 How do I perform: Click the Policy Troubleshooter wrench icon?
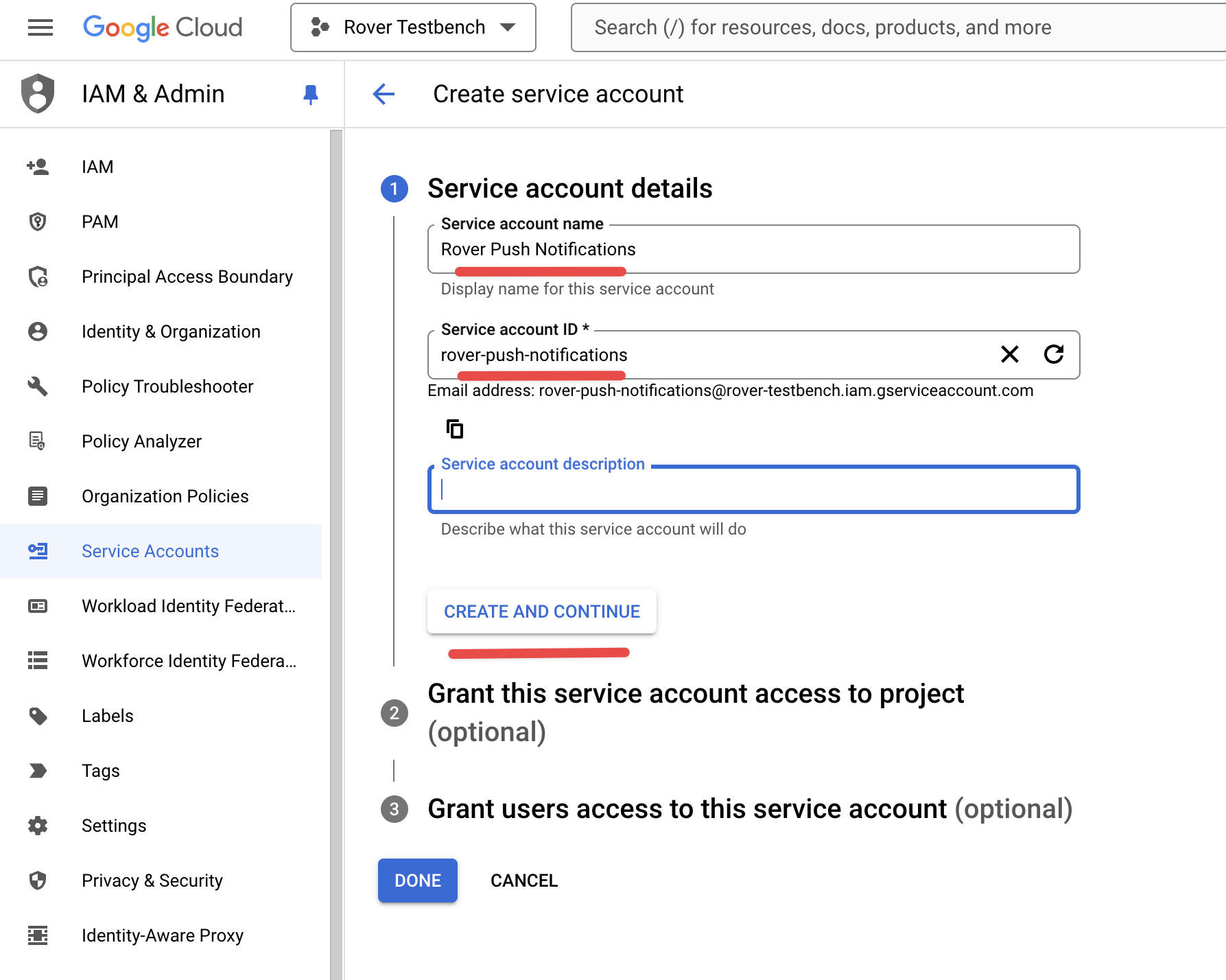coord(38,386)
